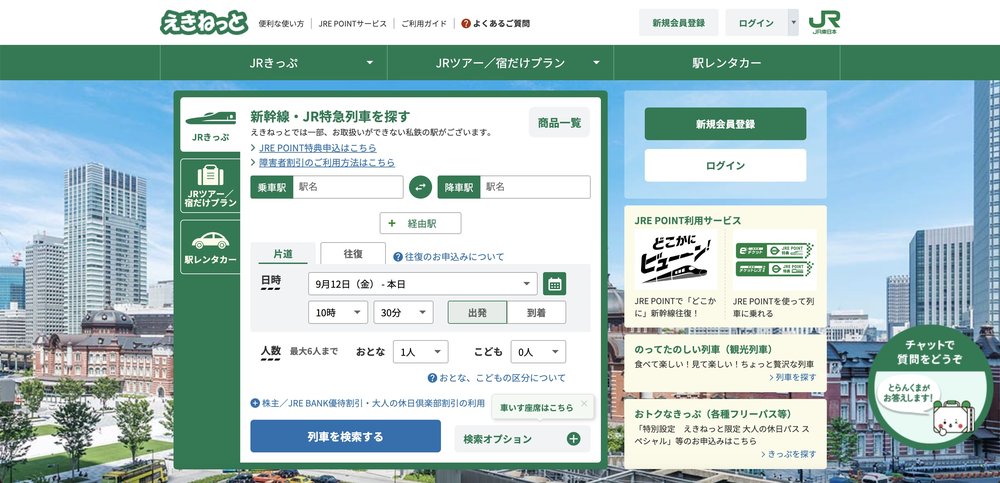Open 駅レンタカー in the navigation bar
Viewport: 1000px width, 483px height.
pyautogui.click(x=726, y=63)
